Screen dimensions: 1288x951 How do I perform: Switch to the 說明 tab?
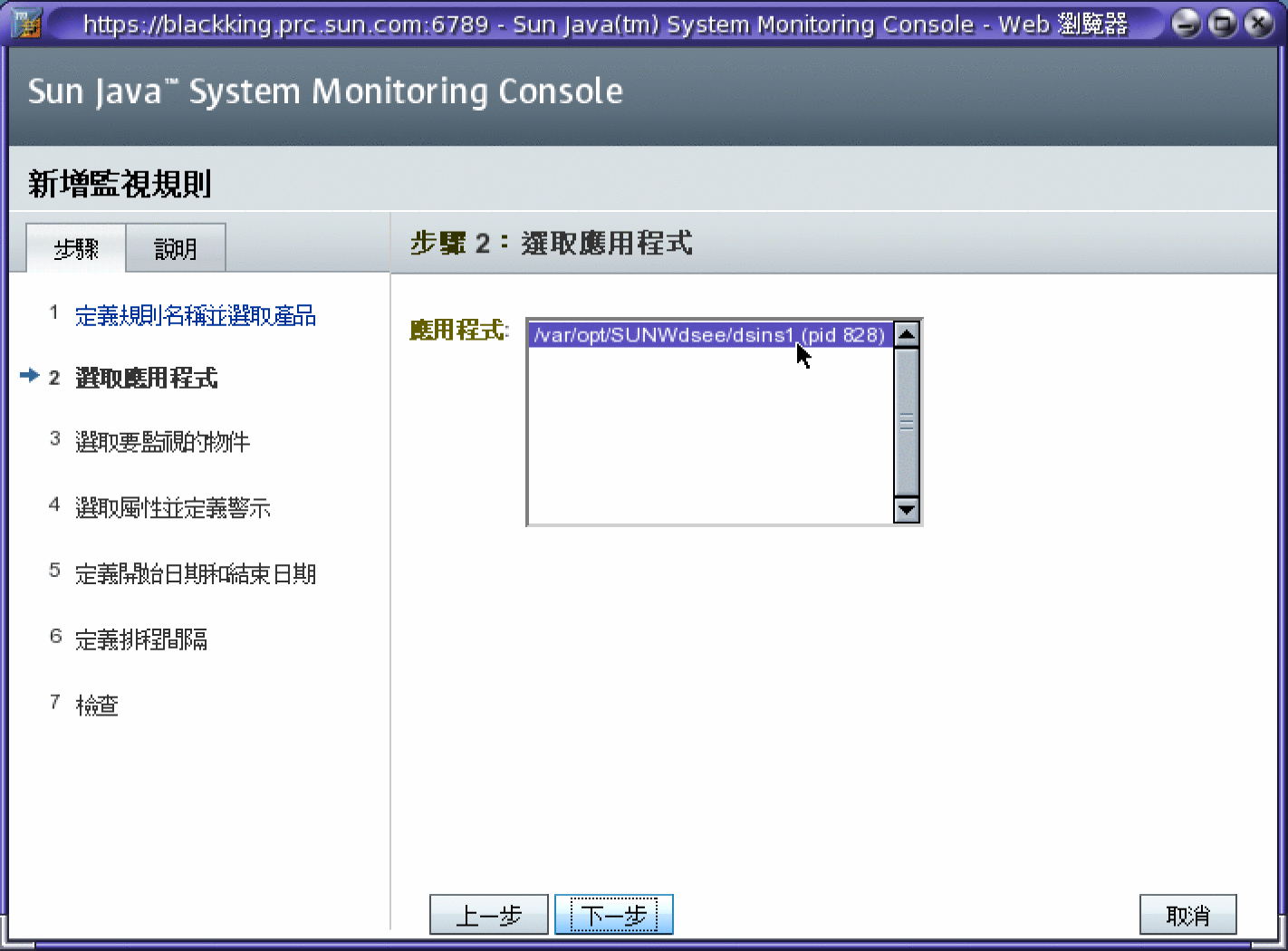coord(176,248)
